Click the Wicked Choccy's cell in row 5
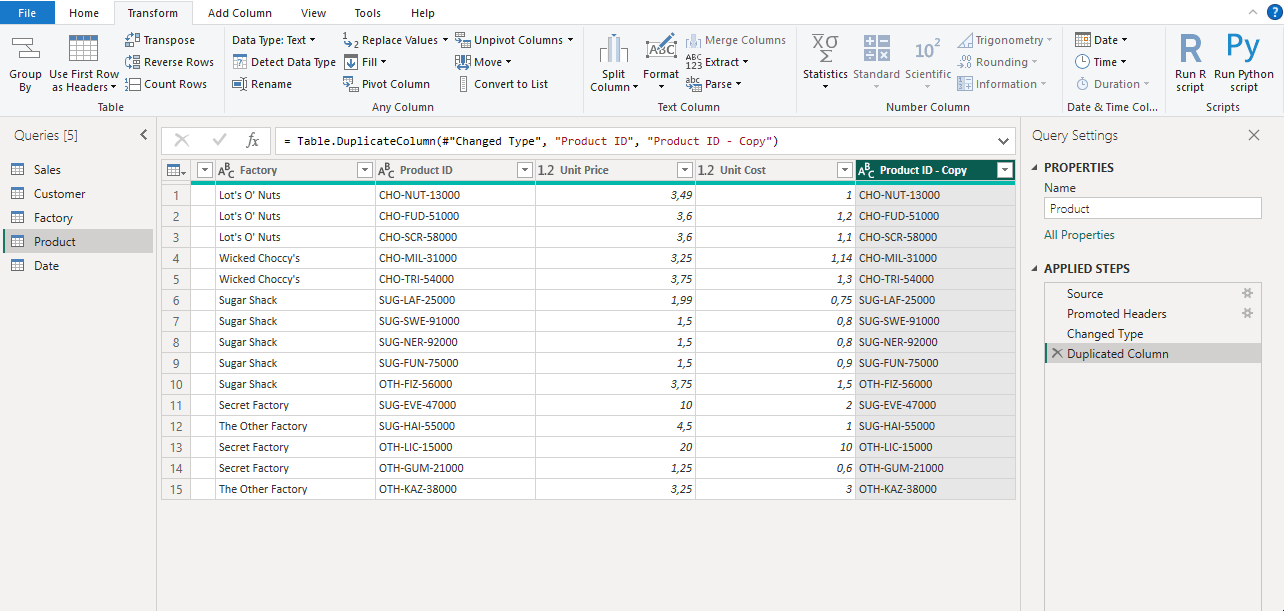The height and width of the screenshot is (611, 1284). tap(295, 279)
